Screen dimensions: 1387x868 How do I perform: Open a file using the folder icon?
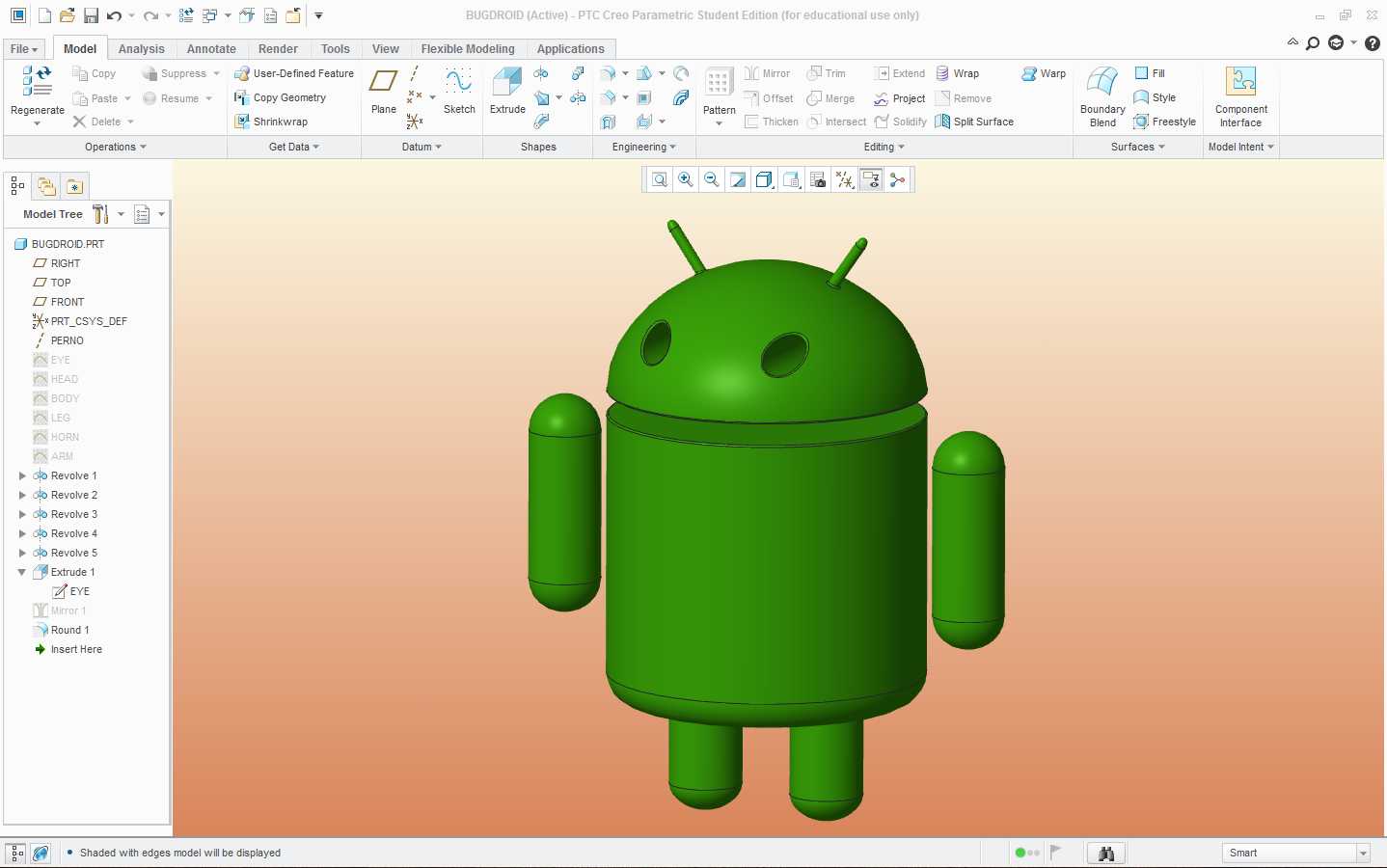click(67, 15)
